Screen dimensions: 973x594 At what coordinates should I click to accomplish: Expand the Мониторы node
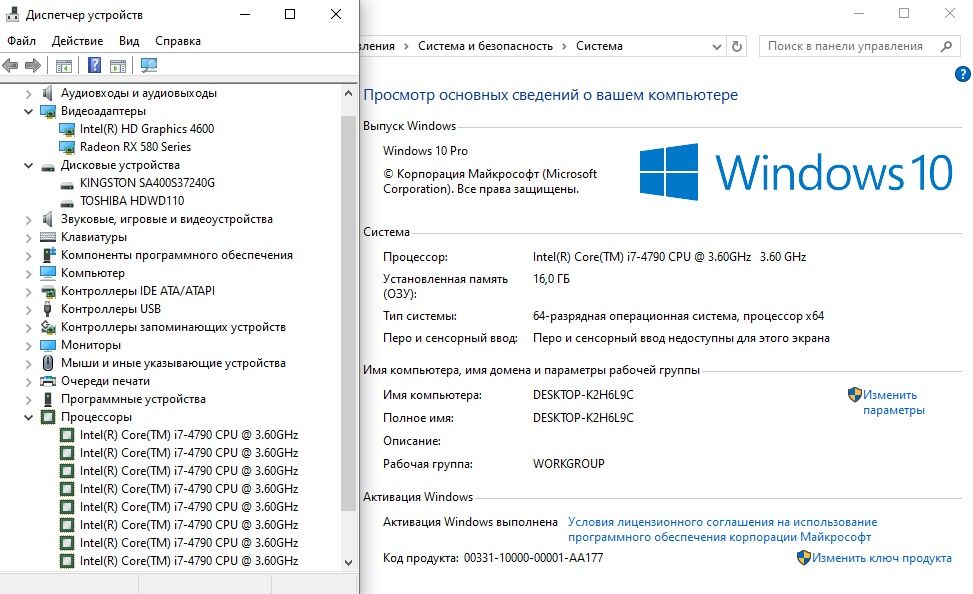click(29, 346)
